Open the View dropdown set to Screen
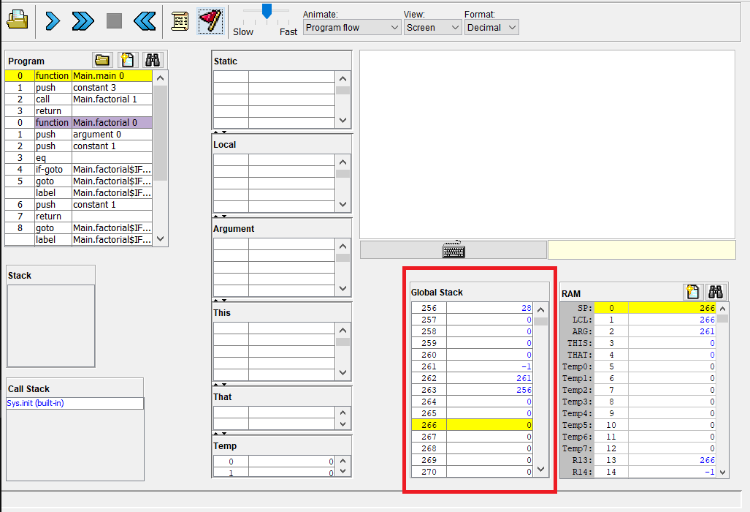Image resolution: width=750 pixels, height=512 pixels. [x=432, y=28]
